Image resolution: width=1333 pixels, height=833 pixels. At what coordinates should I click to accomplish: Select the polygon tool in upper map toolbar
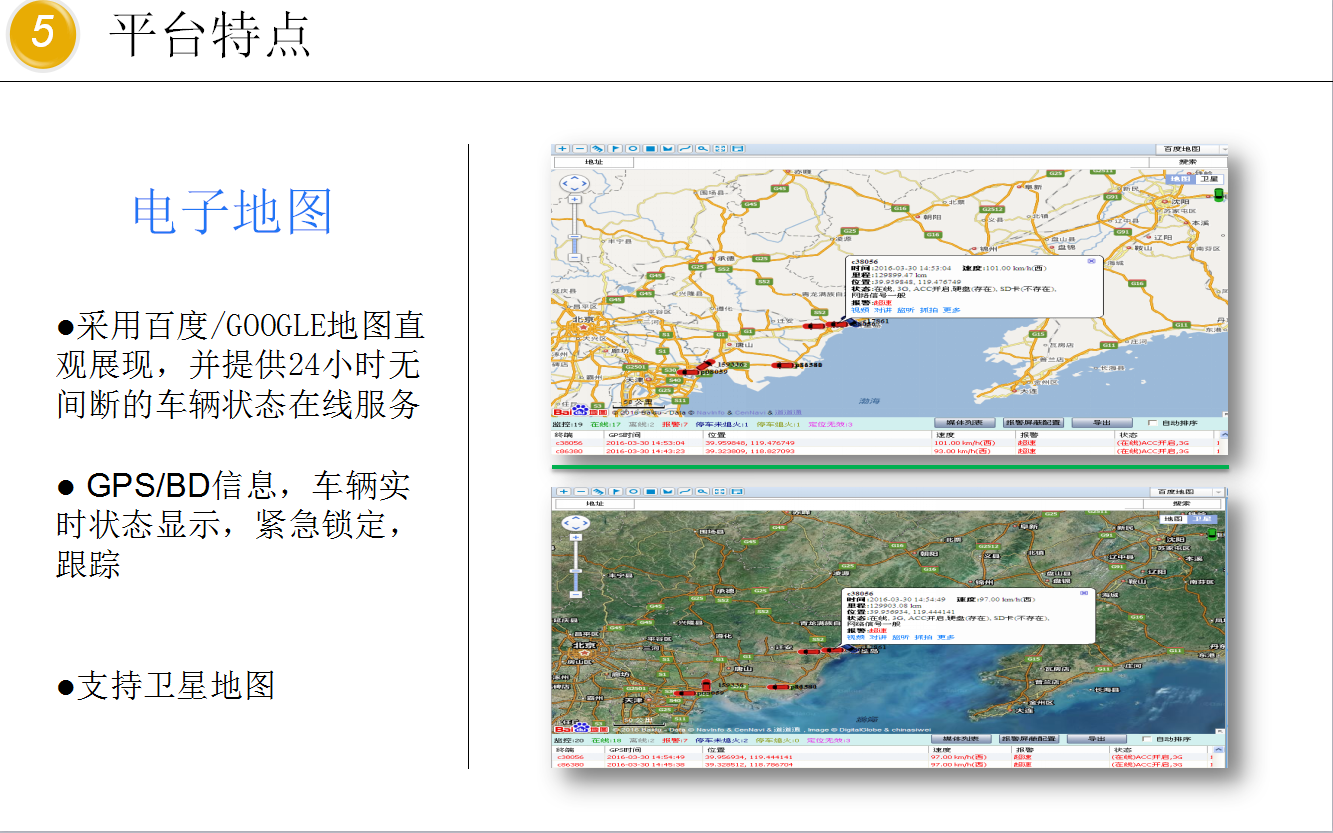[667, 149]
